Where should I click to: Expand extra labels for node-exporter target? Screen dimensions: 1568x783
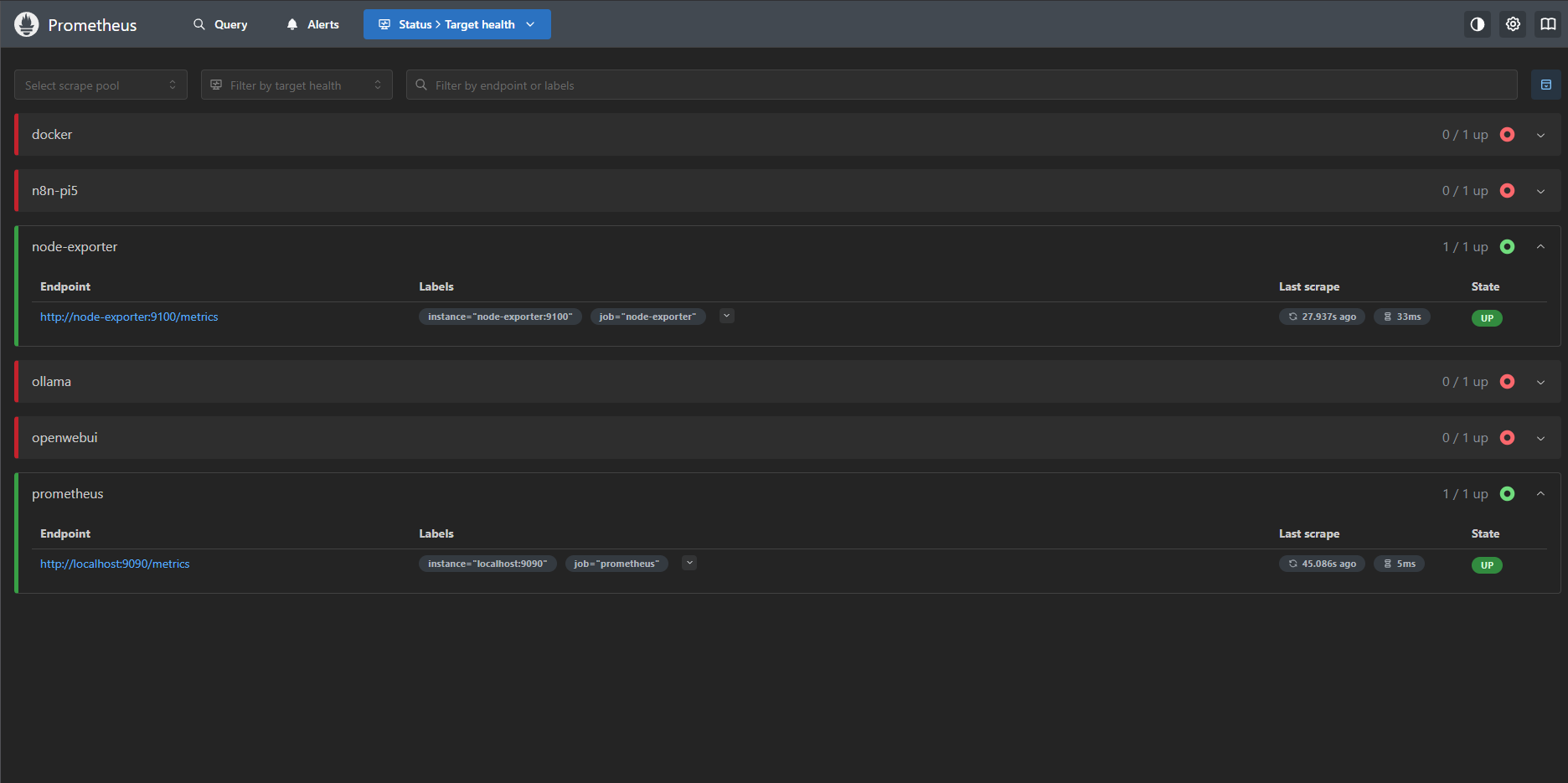tap(727, 316)
